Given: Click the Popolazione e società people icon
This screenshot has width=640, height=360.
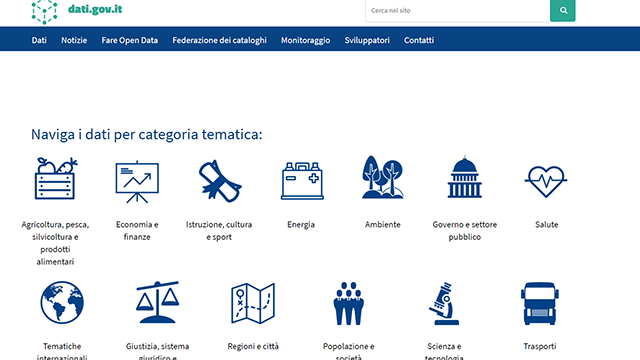Looking at the screenshot, I should tap(349, 303).
